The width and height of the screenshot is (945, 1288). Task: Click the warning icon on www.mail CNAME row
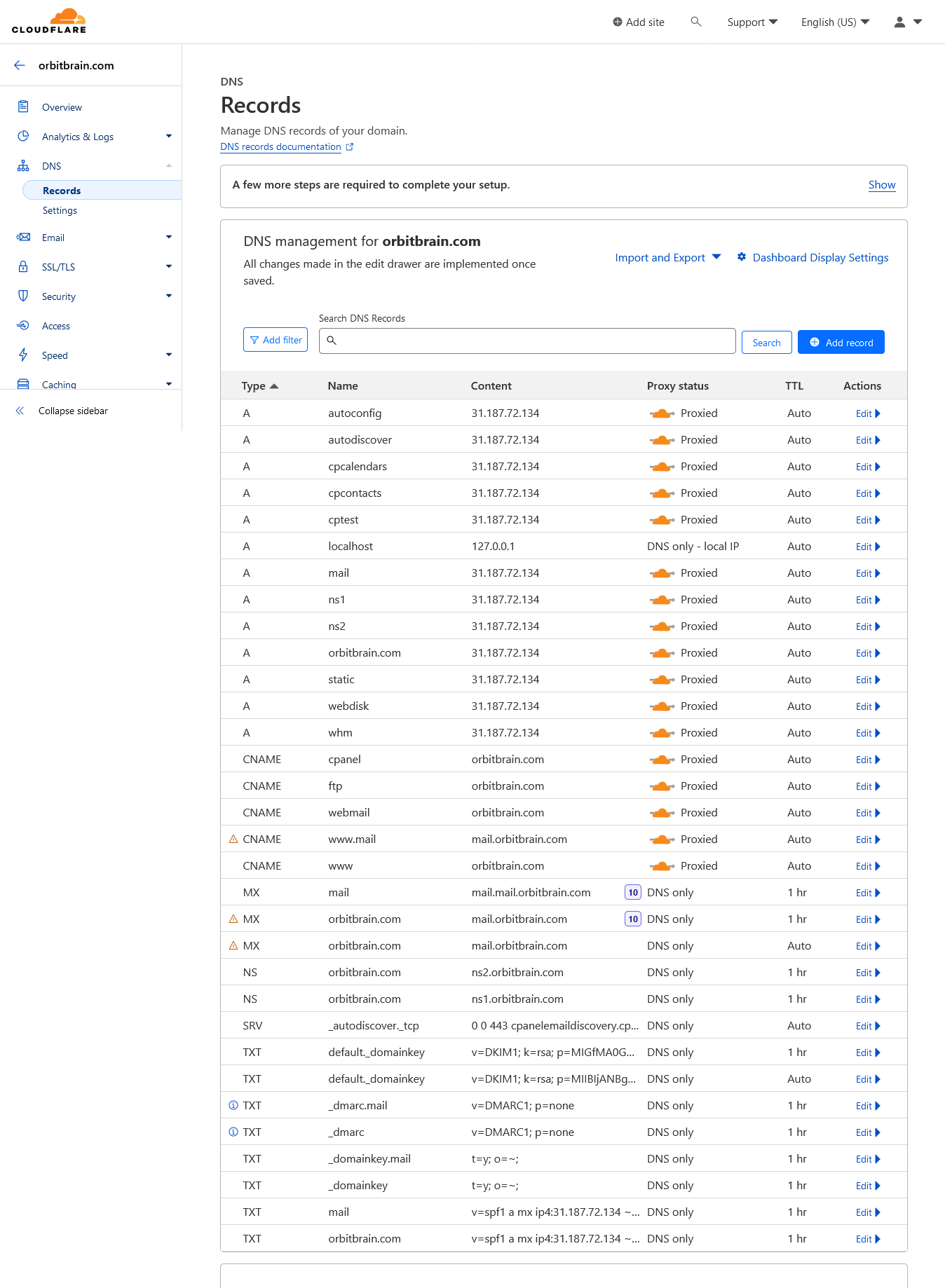pyautogui.click(x=233, y=839)
